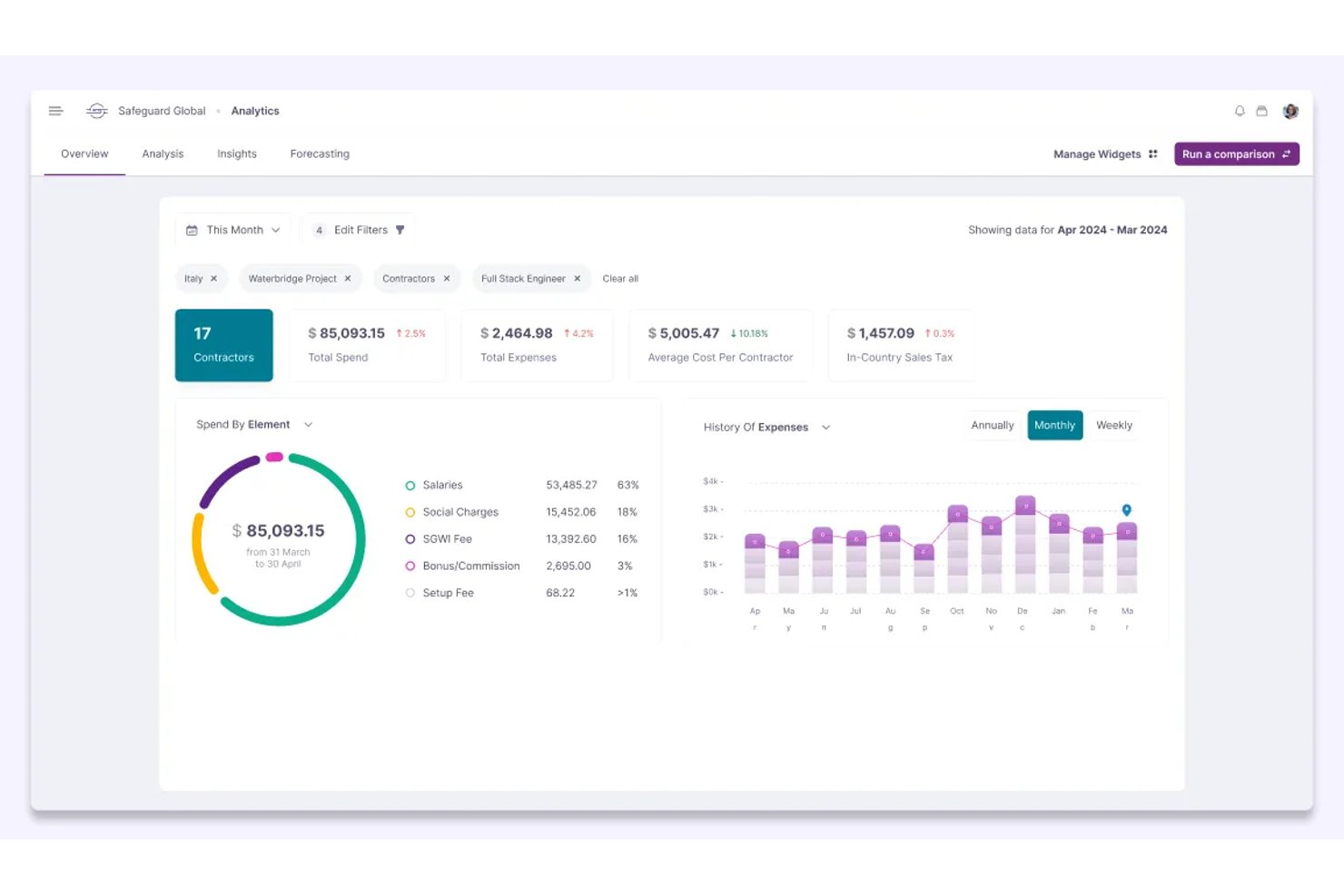Open the user profile avatar

[x=1290, y=111]
